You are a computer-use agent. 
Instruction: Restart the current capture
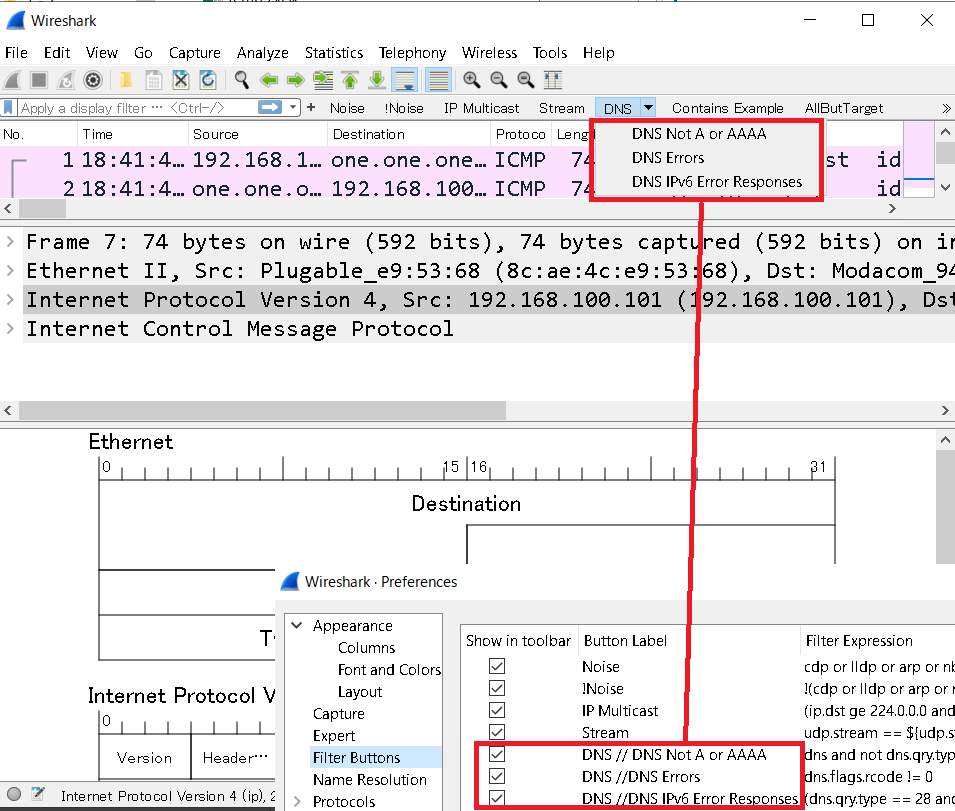point(66,80)
